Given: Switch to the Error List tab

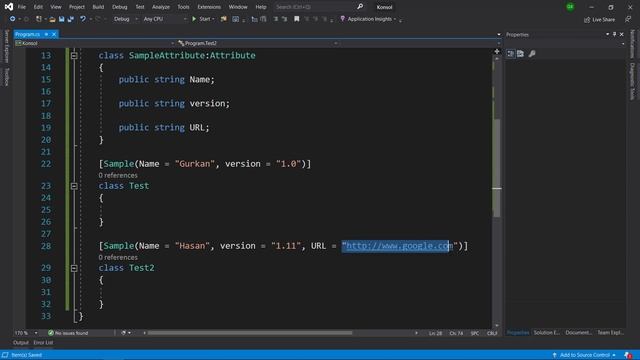Looking at the screenshot, I should coord(43,342).
